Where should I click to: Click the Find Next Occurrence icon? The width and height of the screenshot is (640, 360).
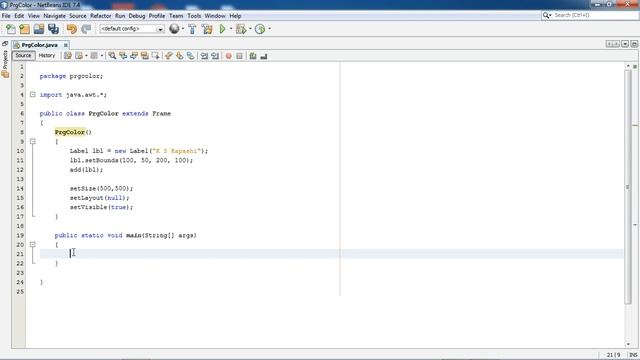(x=133, y=56)
